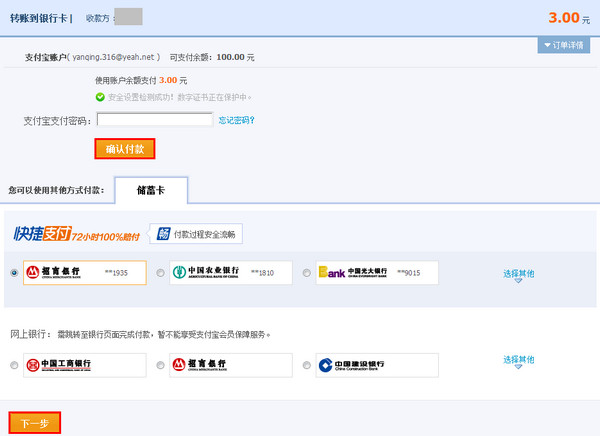Expand 选择其他 in the online banking section
This screenshot has width=600, height=436.
coord(518,360)
